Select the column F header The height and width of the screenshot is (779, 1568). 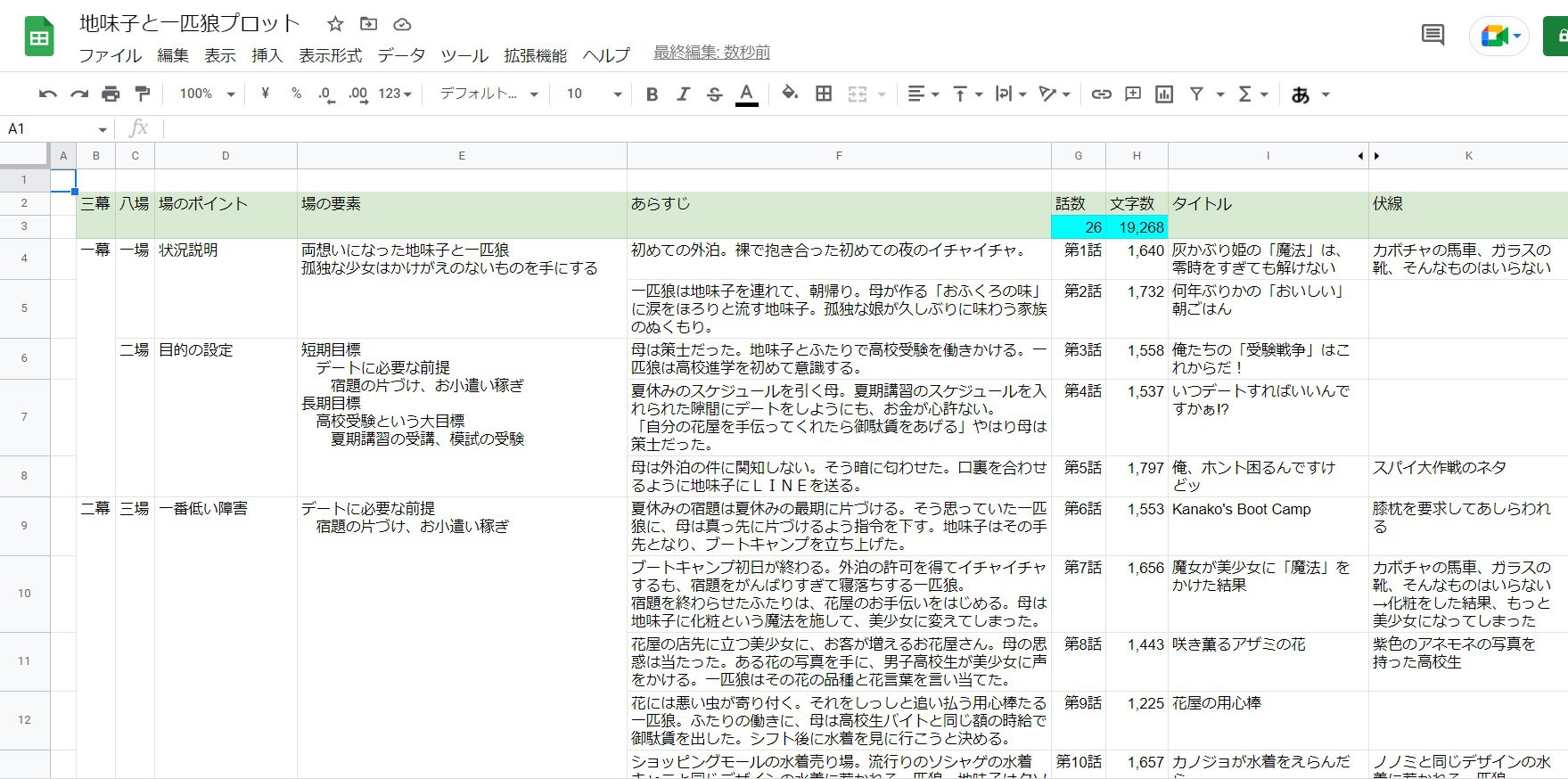click(838, 156)
